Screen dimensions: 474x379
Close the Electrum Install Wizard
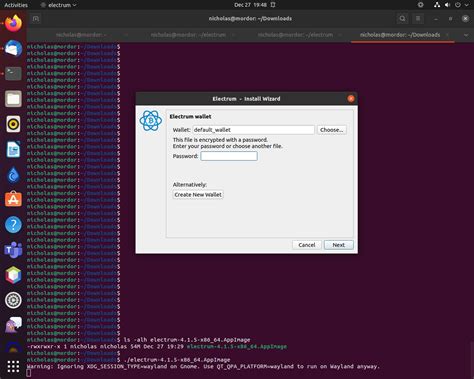coord(351,99)
